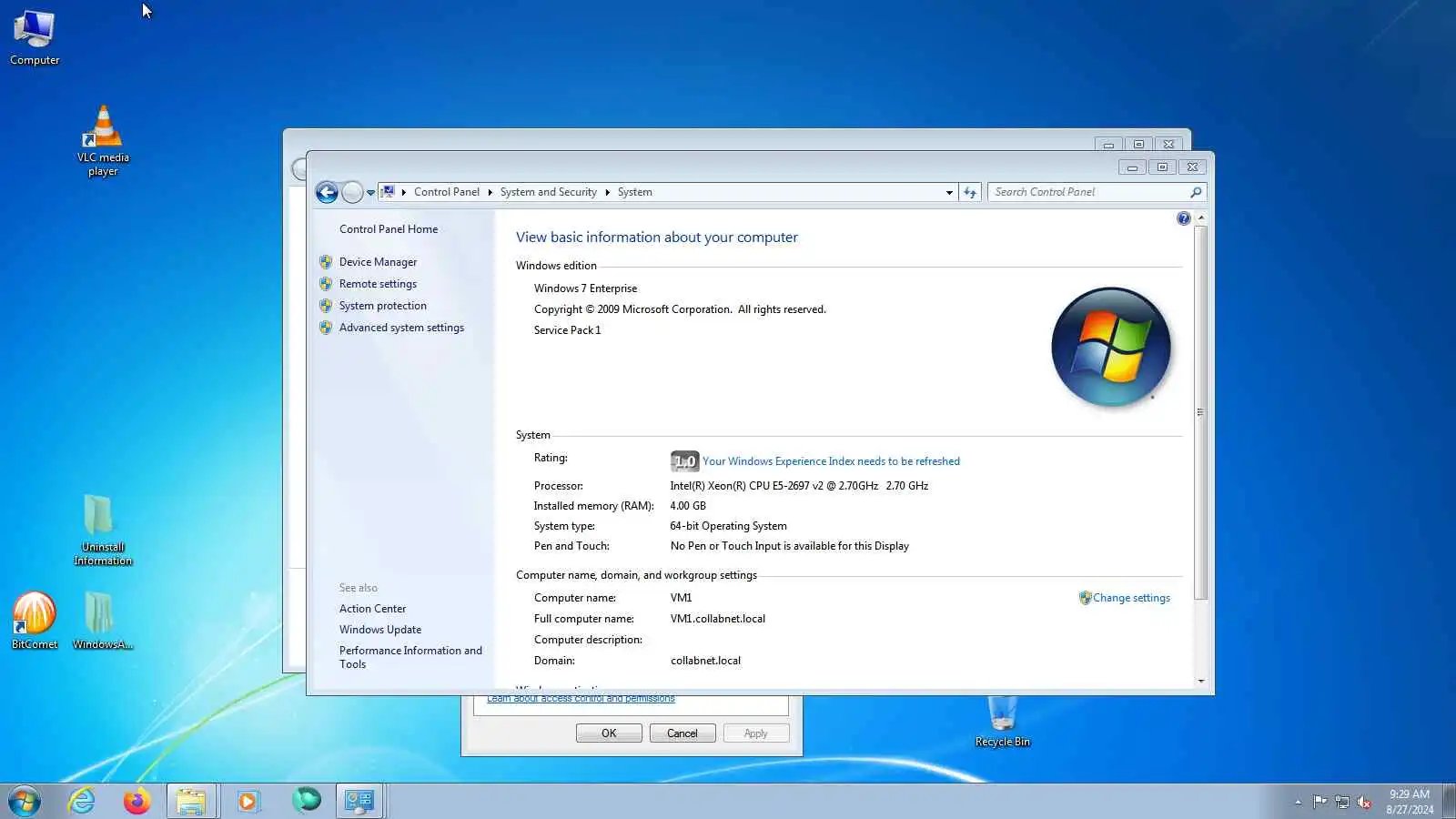Open Control Panel Home link
Image resolution: width=1456 pixels, height=819 pixels.
click(389, 229)
